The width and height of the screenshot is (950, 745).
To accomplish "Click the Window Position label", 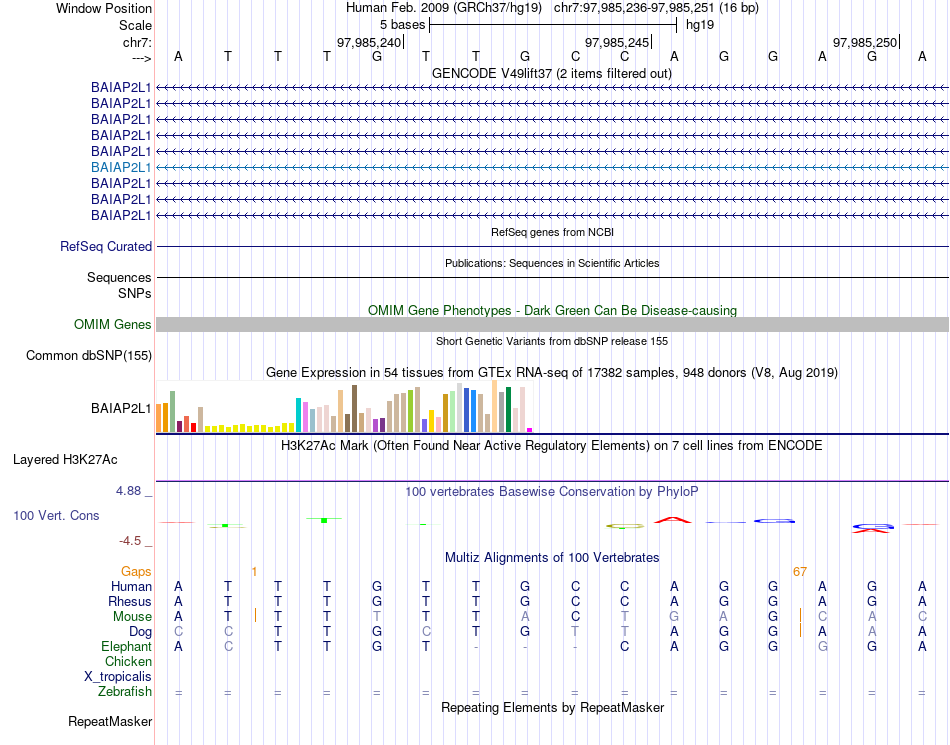I will (x=104, y=8).
